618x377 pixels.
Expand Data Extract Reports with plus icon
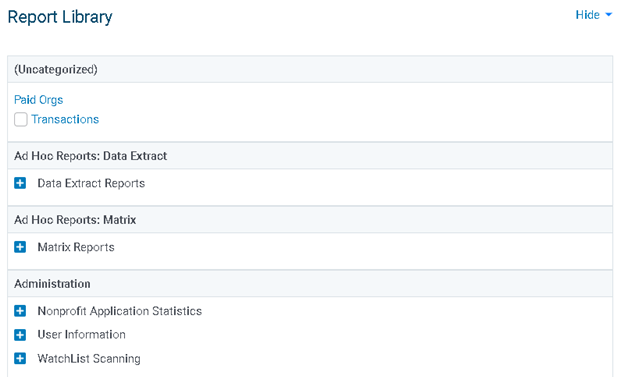[20, 183]
